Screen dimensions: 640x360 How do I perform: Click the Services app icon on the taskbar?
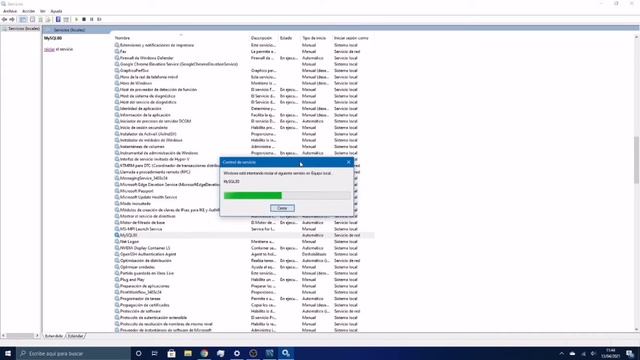tap(286, 353)
